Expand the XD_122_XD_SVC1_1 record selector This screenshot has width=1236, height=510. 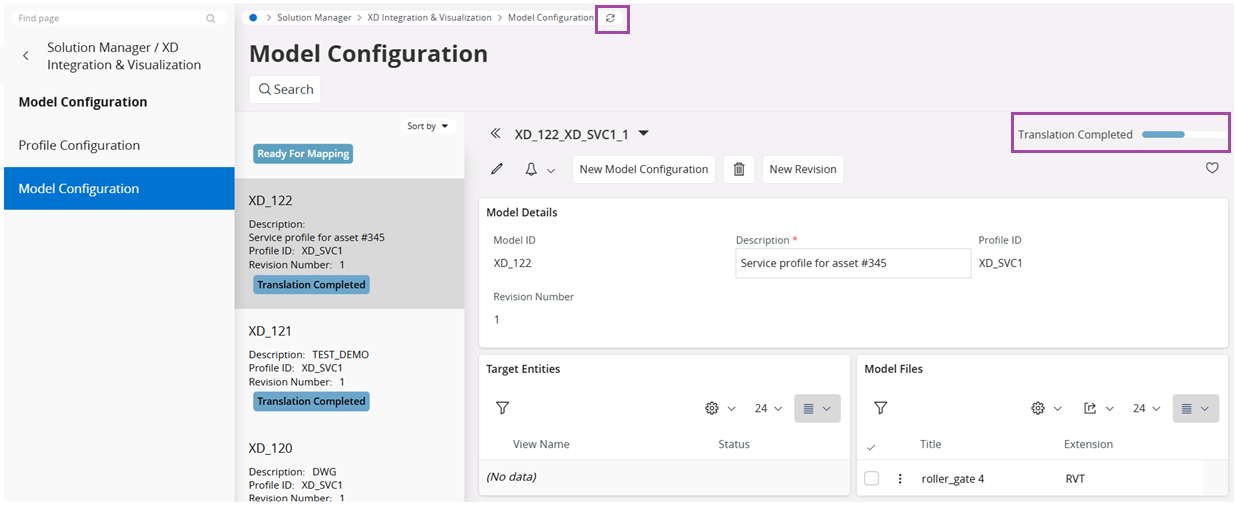tap(644, 133)
